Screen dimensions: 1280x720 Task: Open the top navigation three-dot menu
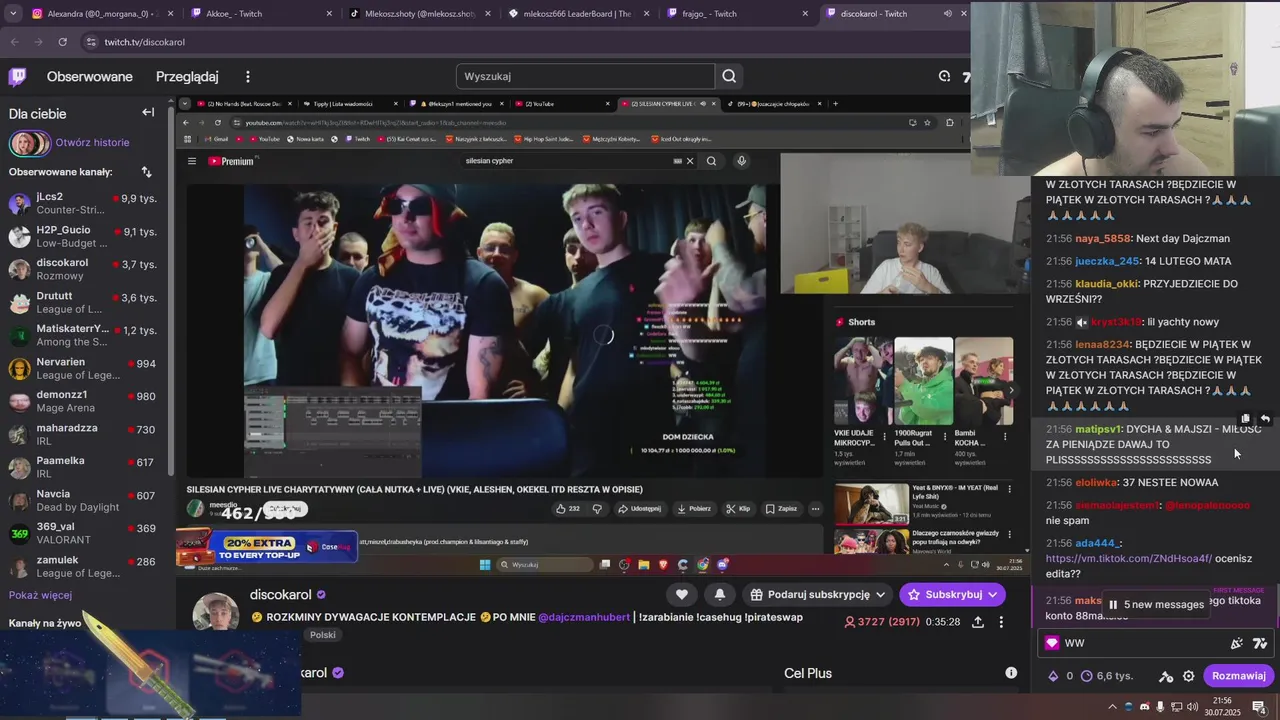pos(248,77)
